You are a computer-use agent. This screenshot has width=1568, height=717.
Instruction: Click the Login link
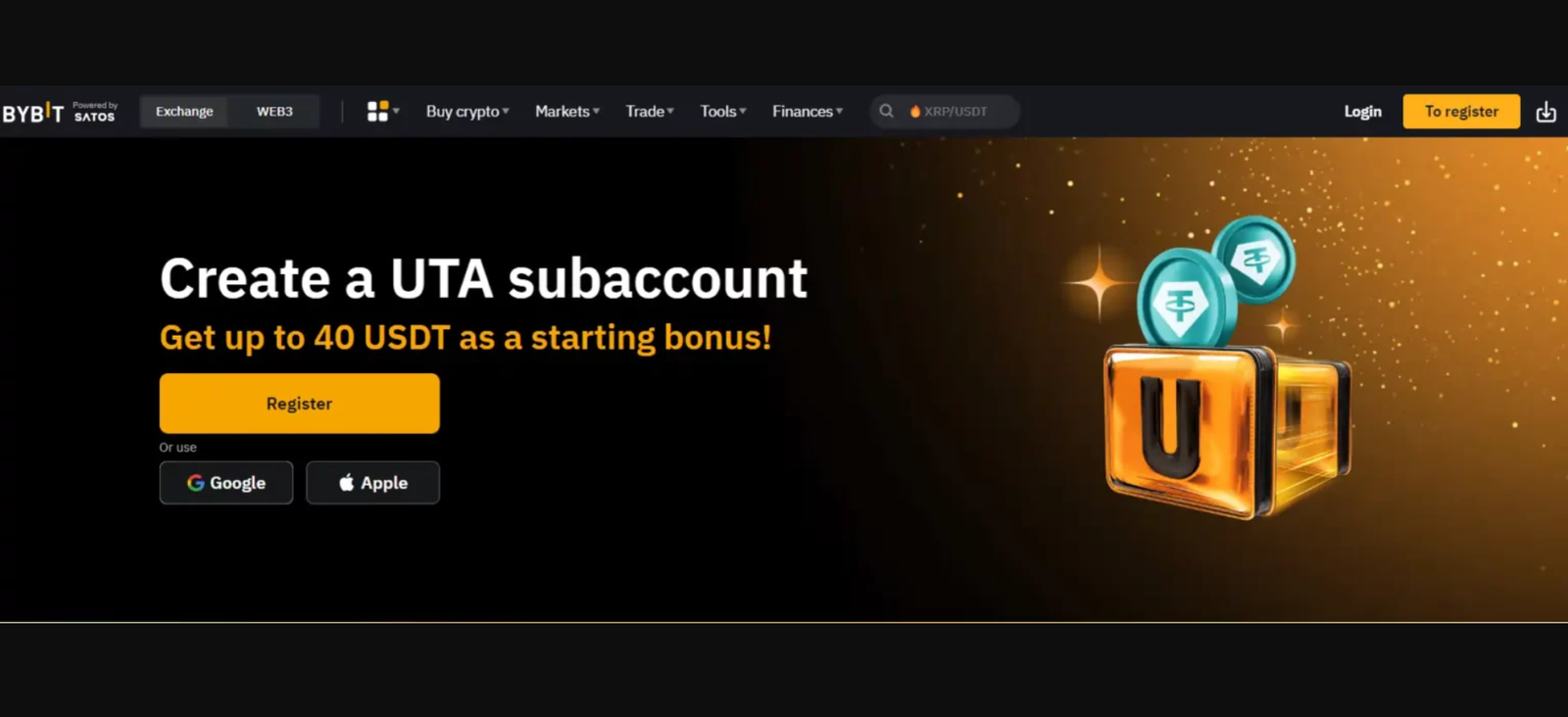coord(1362,112)
